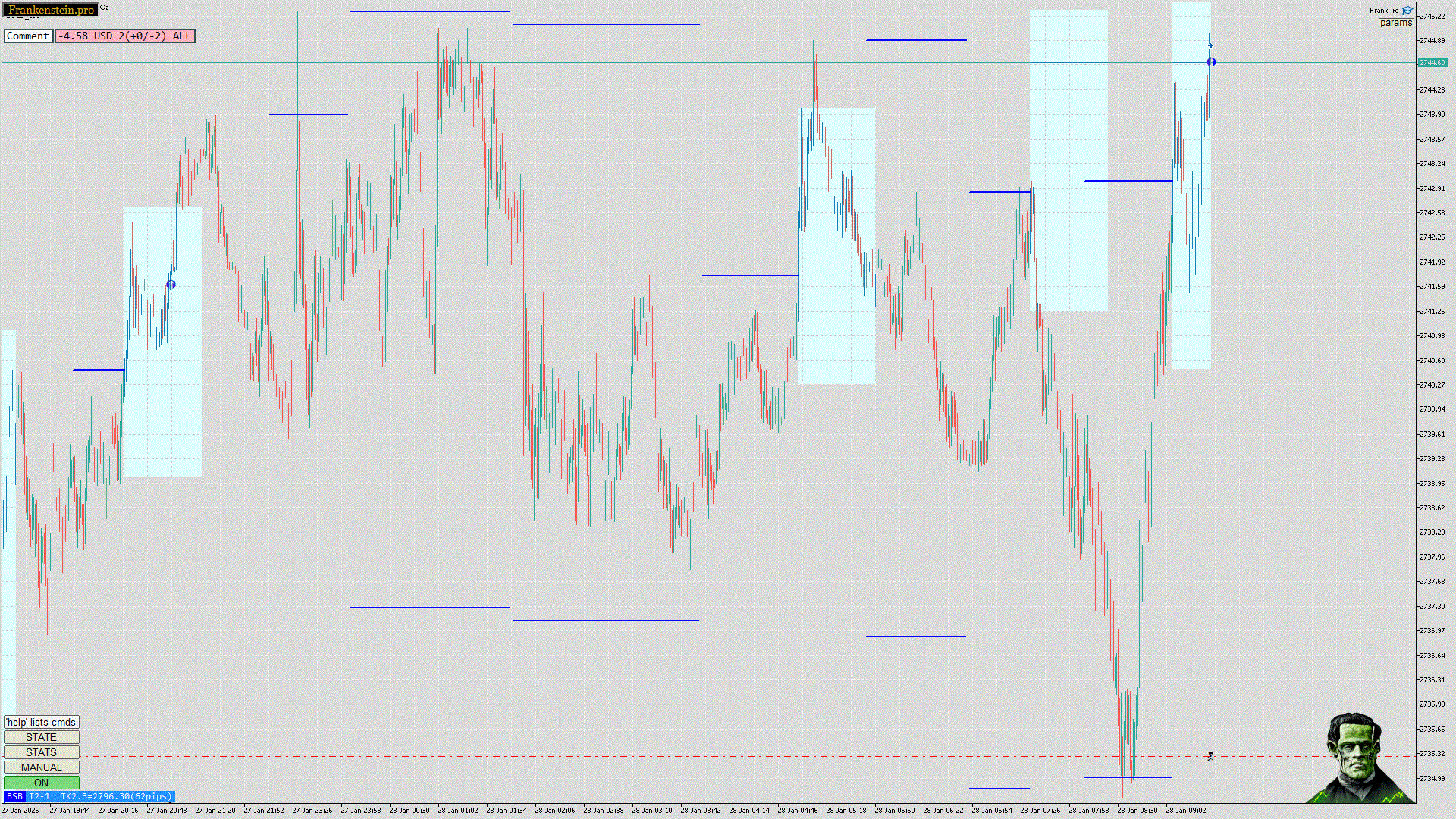Screen dimensions: 1456x819
Task: Expand the STATS panel
Action: click(x=41, y=752)
